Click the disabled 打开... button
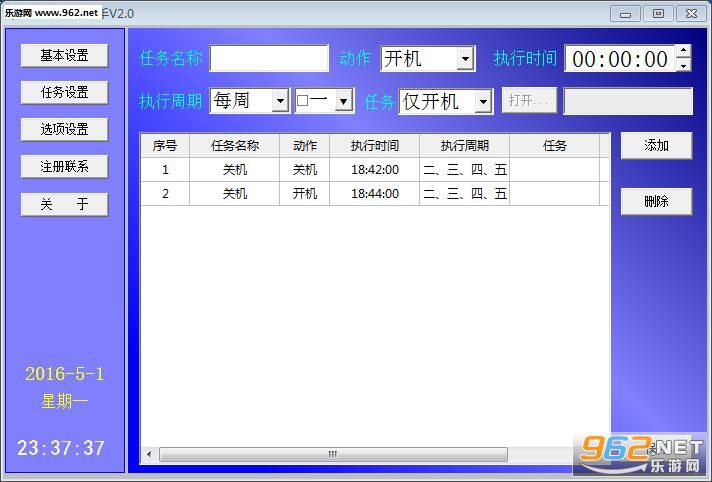The image size is (712, 482). [529, 100]
